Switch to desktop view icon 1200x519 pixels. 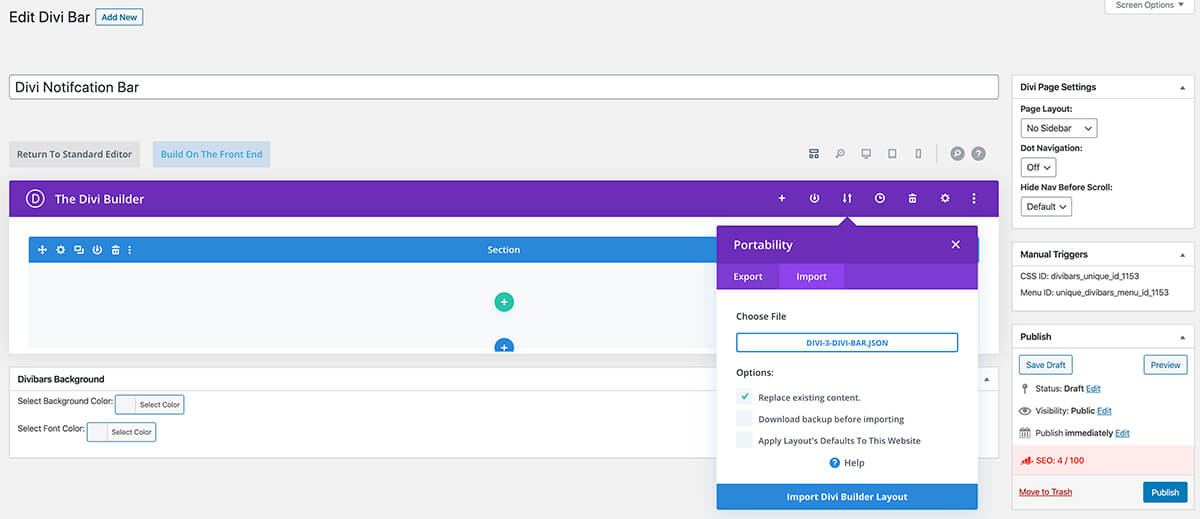(x=866, y=154)
